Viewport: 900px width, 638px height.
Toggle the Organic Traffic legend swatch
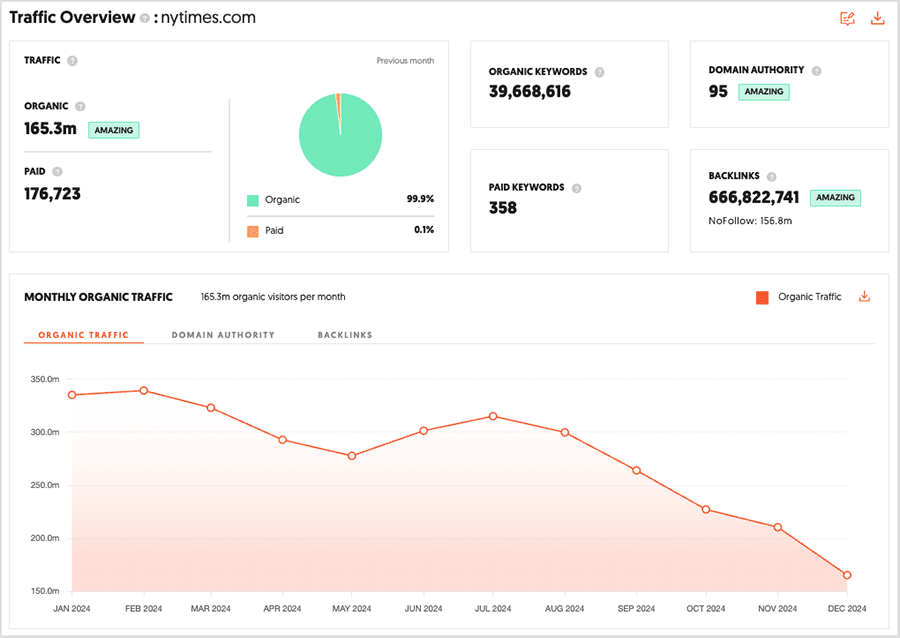pos(762,297)
